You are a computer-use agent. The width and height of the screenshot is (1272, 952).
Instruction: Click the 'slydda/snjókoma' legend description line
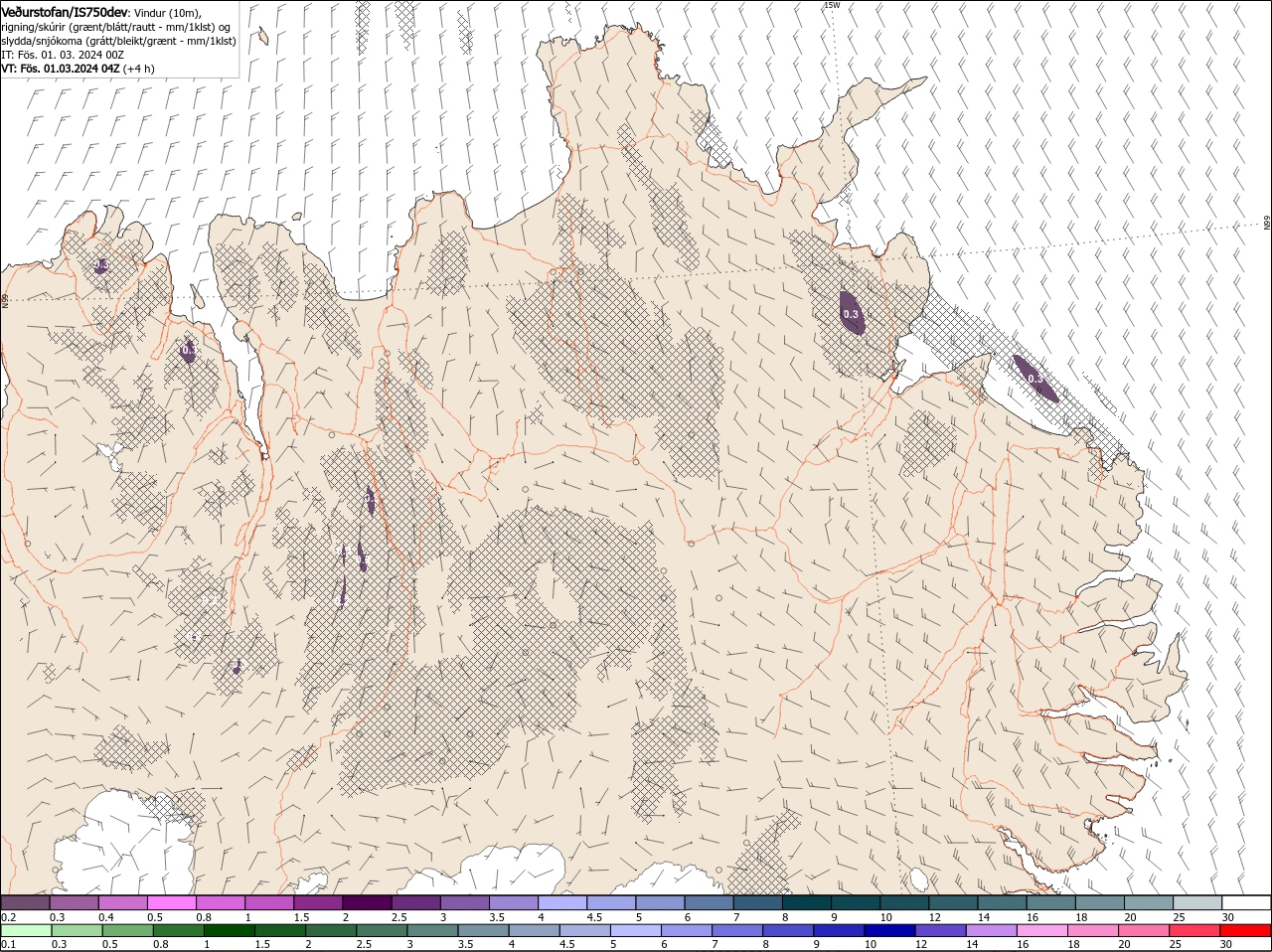coord(118,41)
